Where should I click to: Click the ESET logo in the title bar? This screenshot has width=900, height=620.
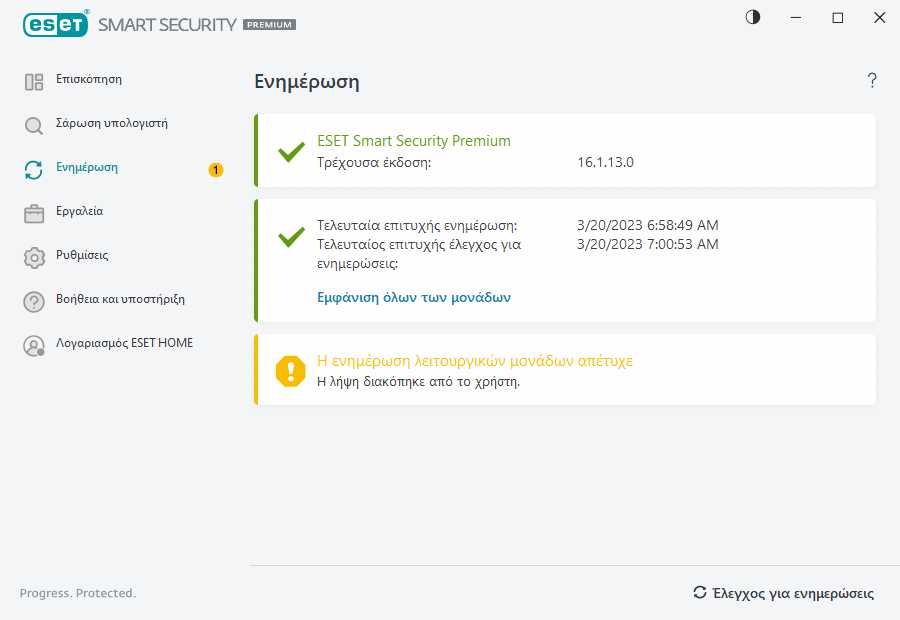(x=56, y=24)
